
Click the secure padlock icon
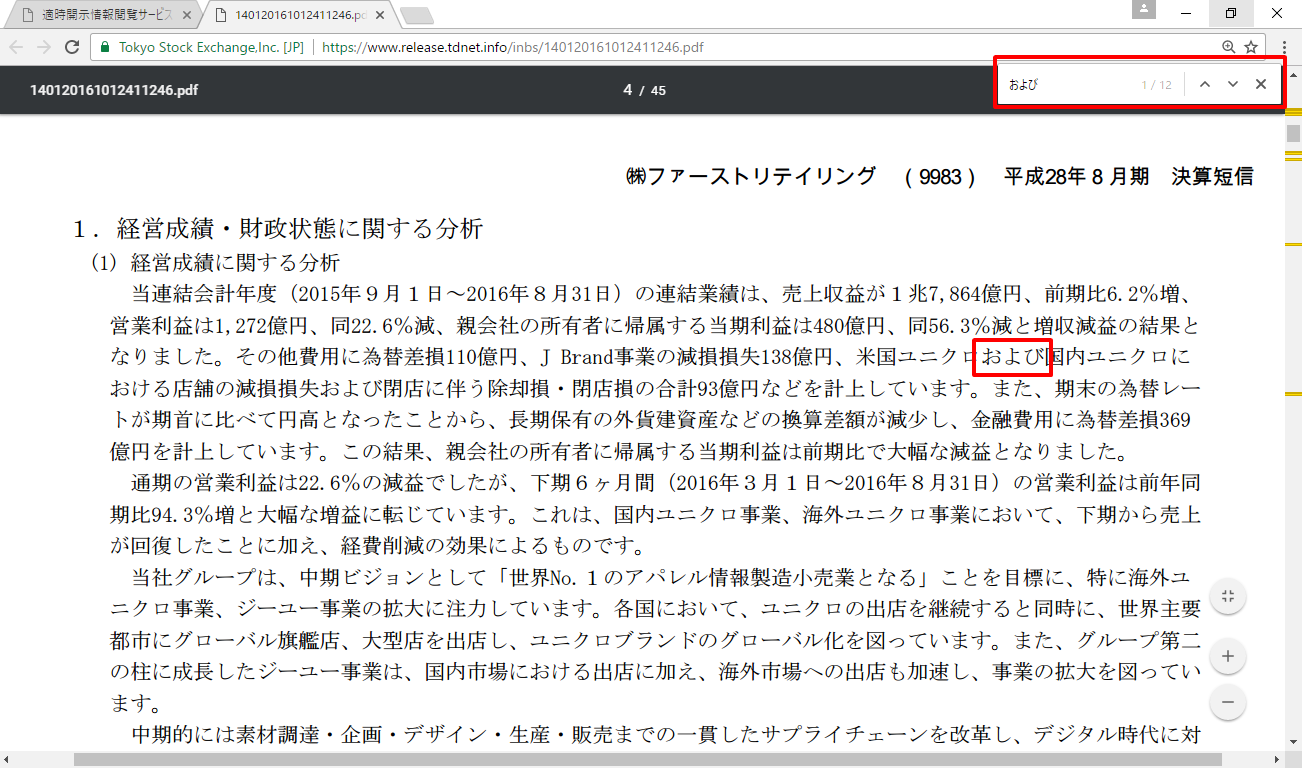104,47
